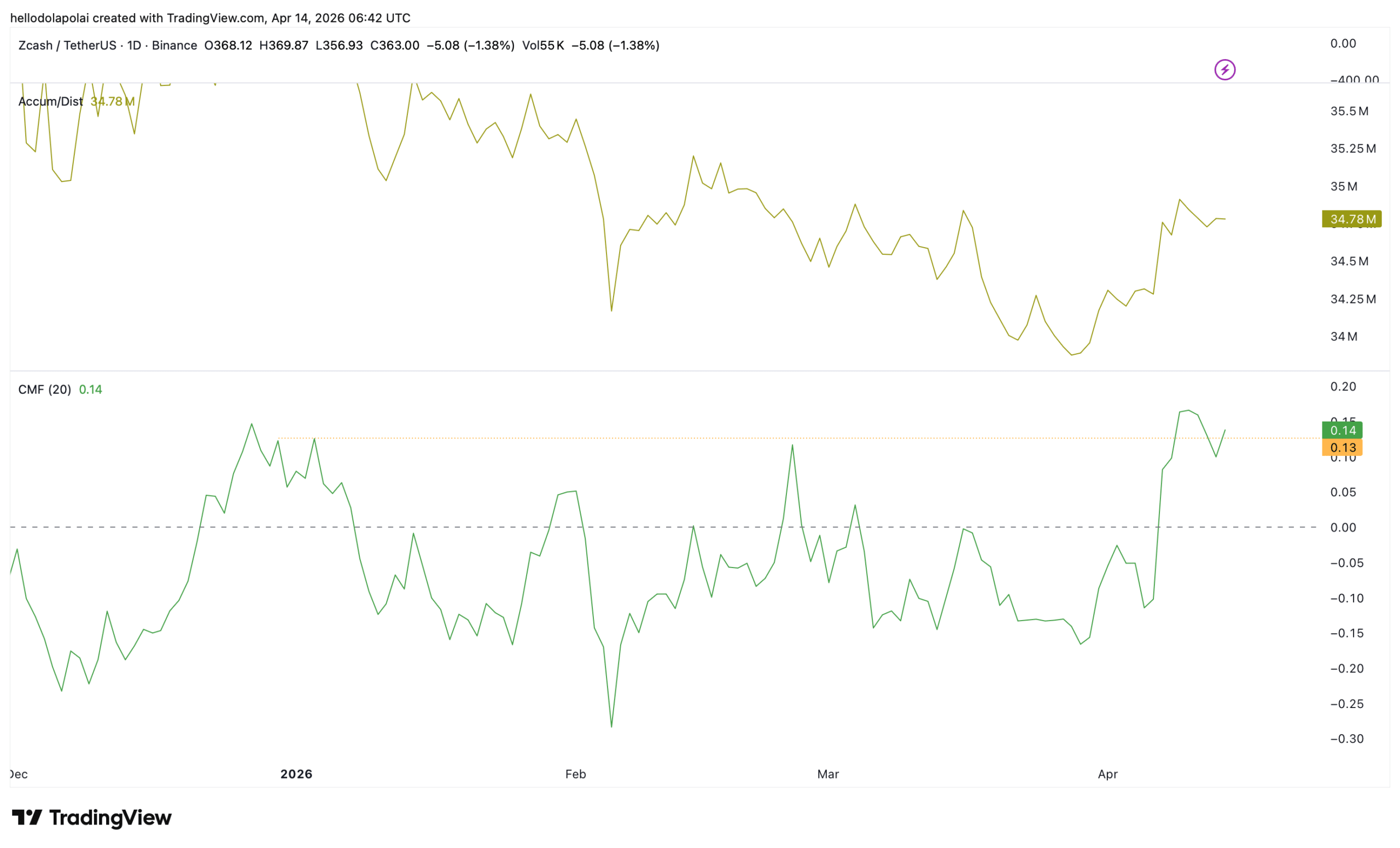Image resolution: width=1400 pixels, height=848 pixels.
Task: Click the olive 34.78 M price label
Action: point(1351,219)
